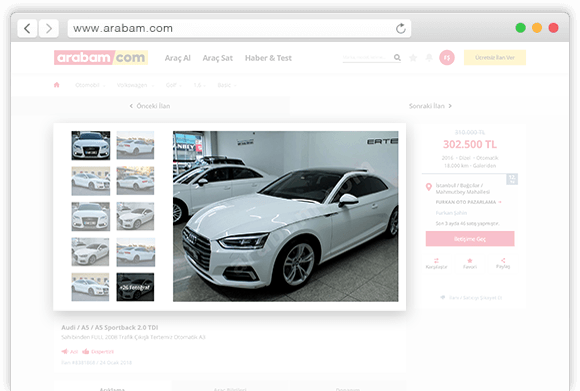Click the pink İletişime Geç button
Image resolution: width=580 pixels, height=391 pixels.
[x=470, y=239]
